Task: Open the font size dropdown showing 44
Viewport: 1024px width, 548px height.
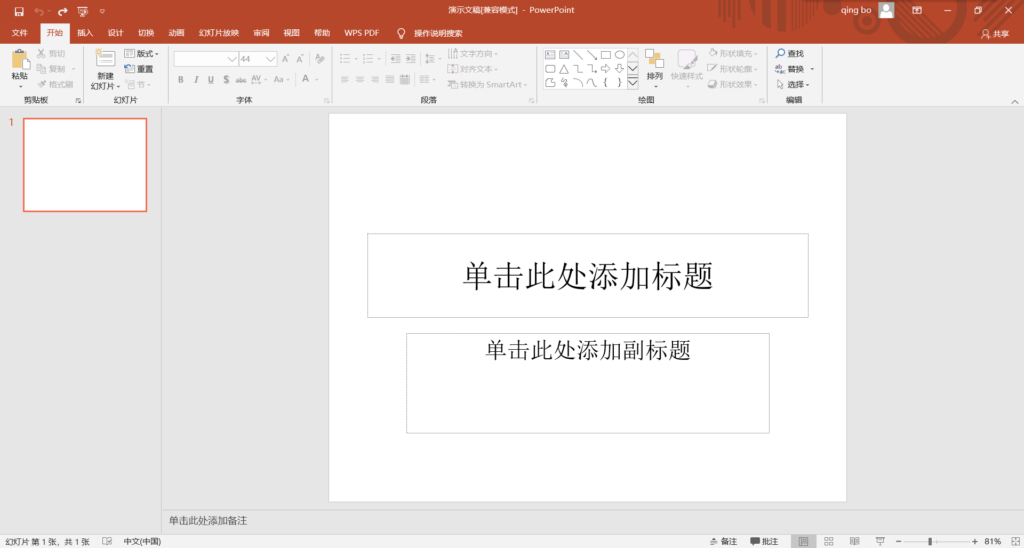Action: [271, 59]
